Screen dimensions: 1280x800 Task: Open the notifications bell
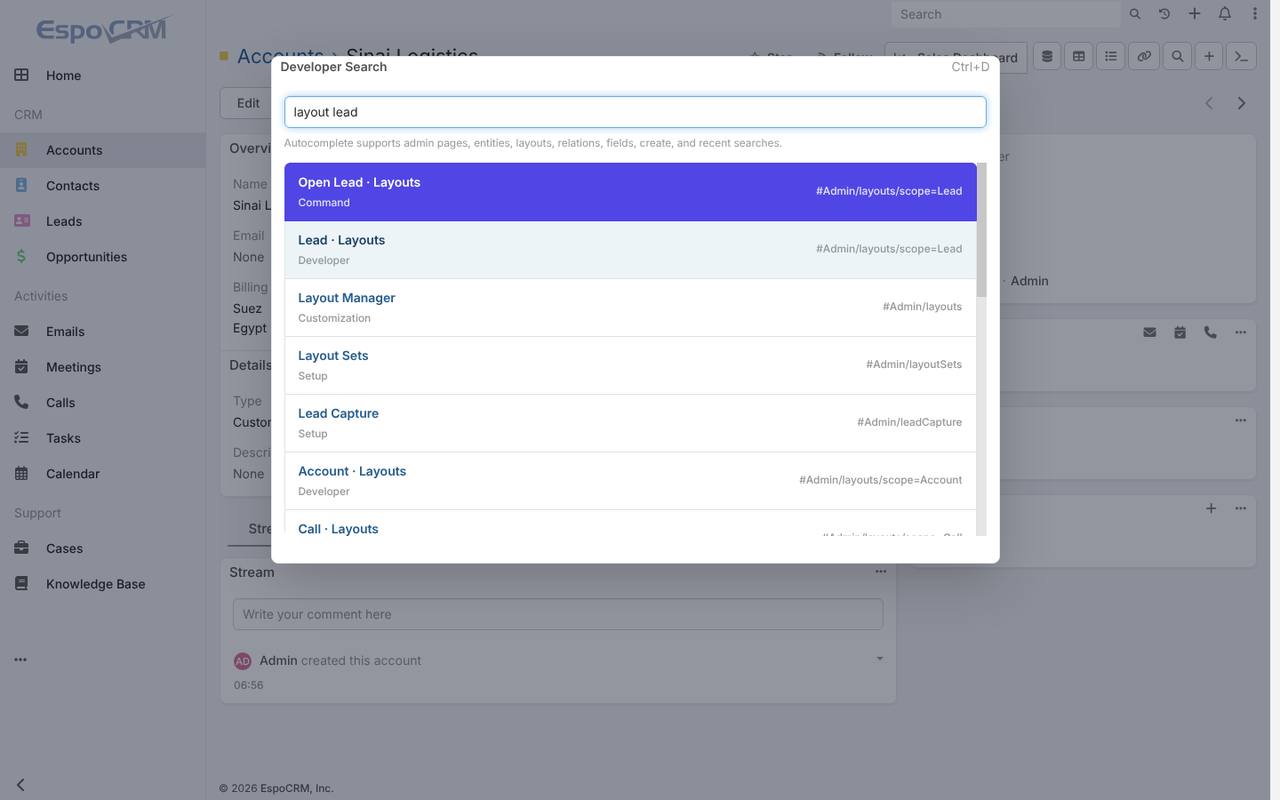coord(1225,14)
